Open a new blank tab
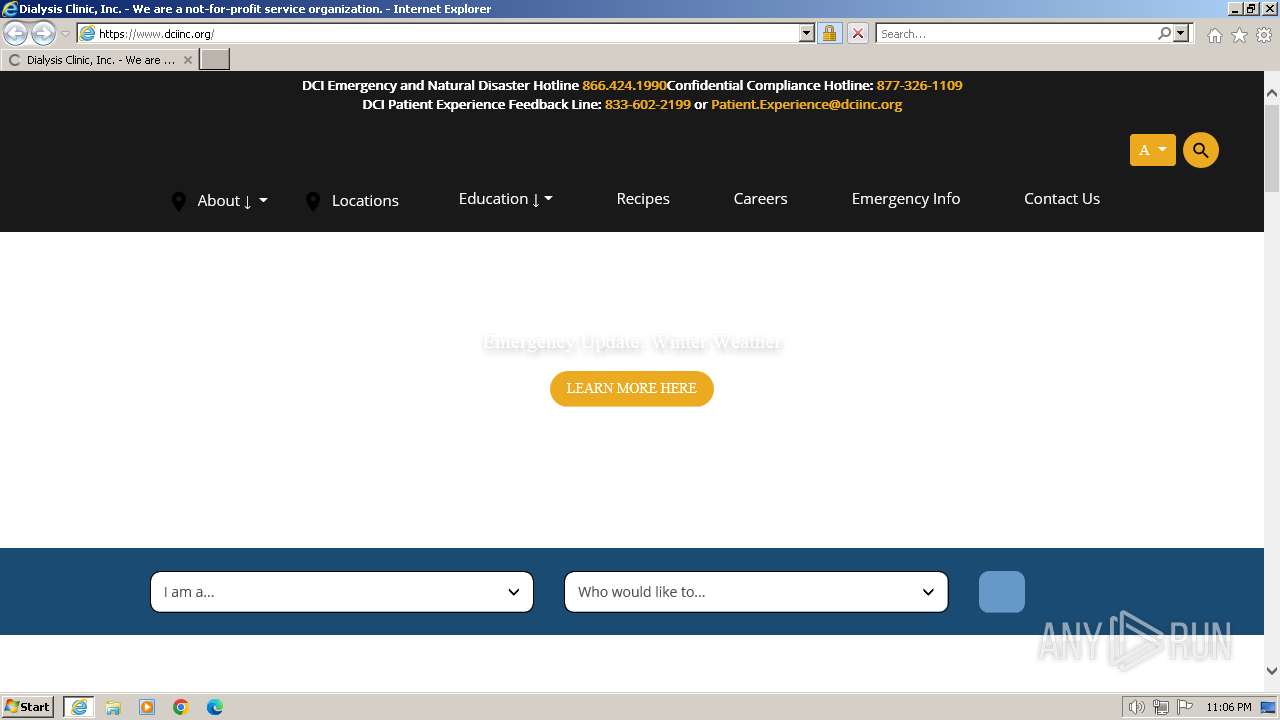Image resolution: width=1280 pixels, height=720 pixels. tap(215, 59)
